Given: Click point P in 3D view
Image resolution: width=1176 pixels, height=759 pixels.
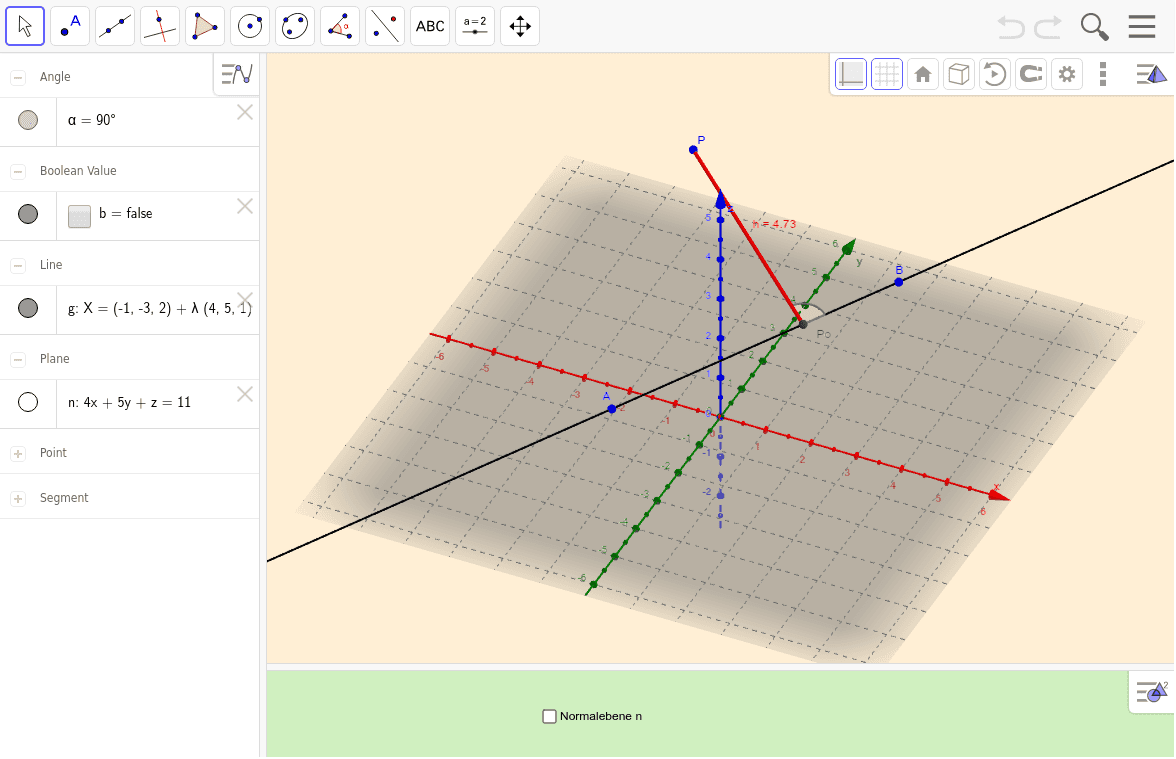Looking at the screenshot, I should coord(693,150).
